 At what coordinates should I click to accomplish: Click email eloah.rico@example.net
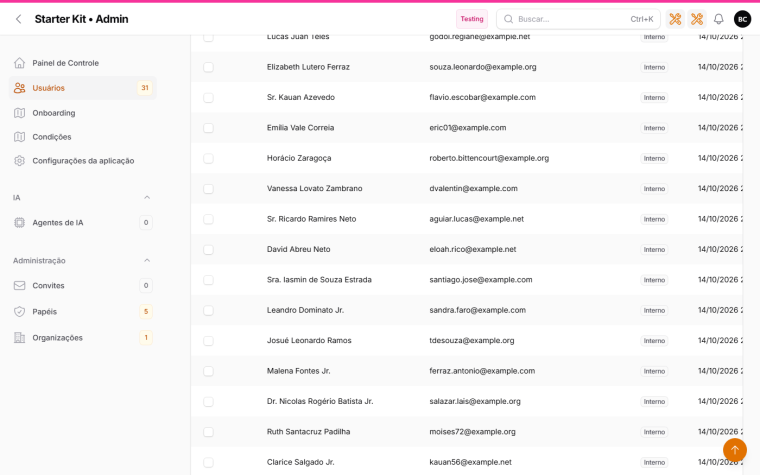click(473, 249)
